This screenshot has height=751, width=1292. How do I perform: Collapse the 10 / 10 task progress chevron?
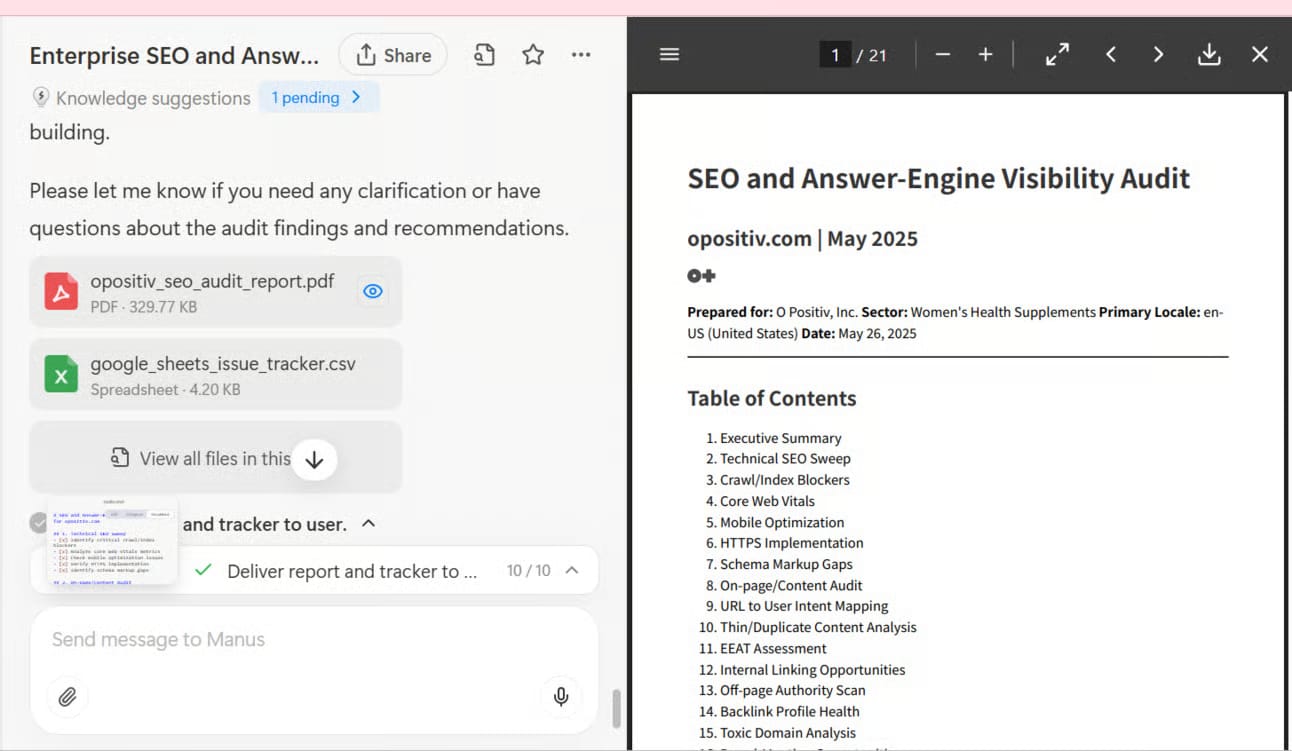[572, 570]
